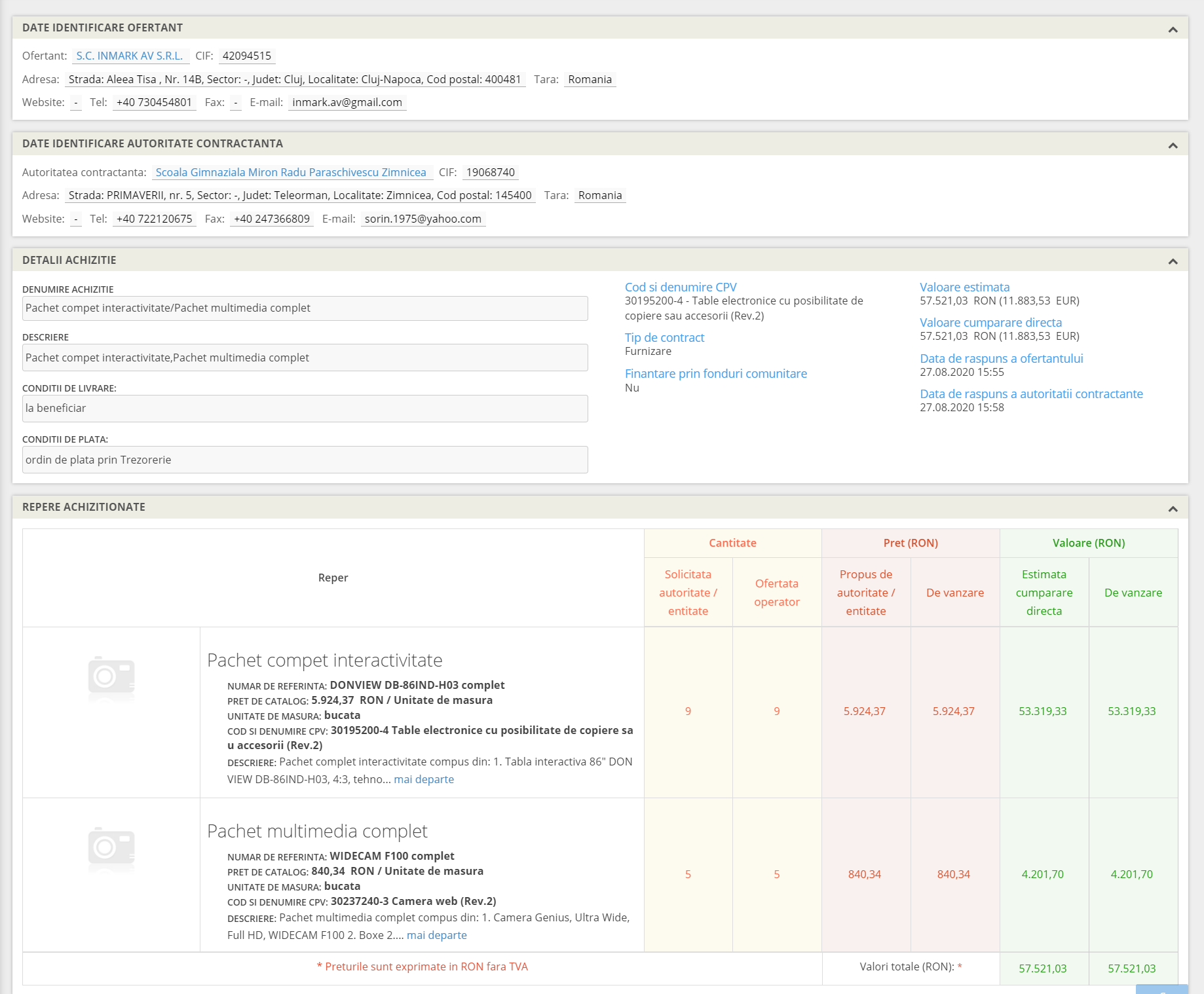Click the authority CIF value 19068740
Viewport: 1204px width, 994px height.
click(x=491, y=172)
